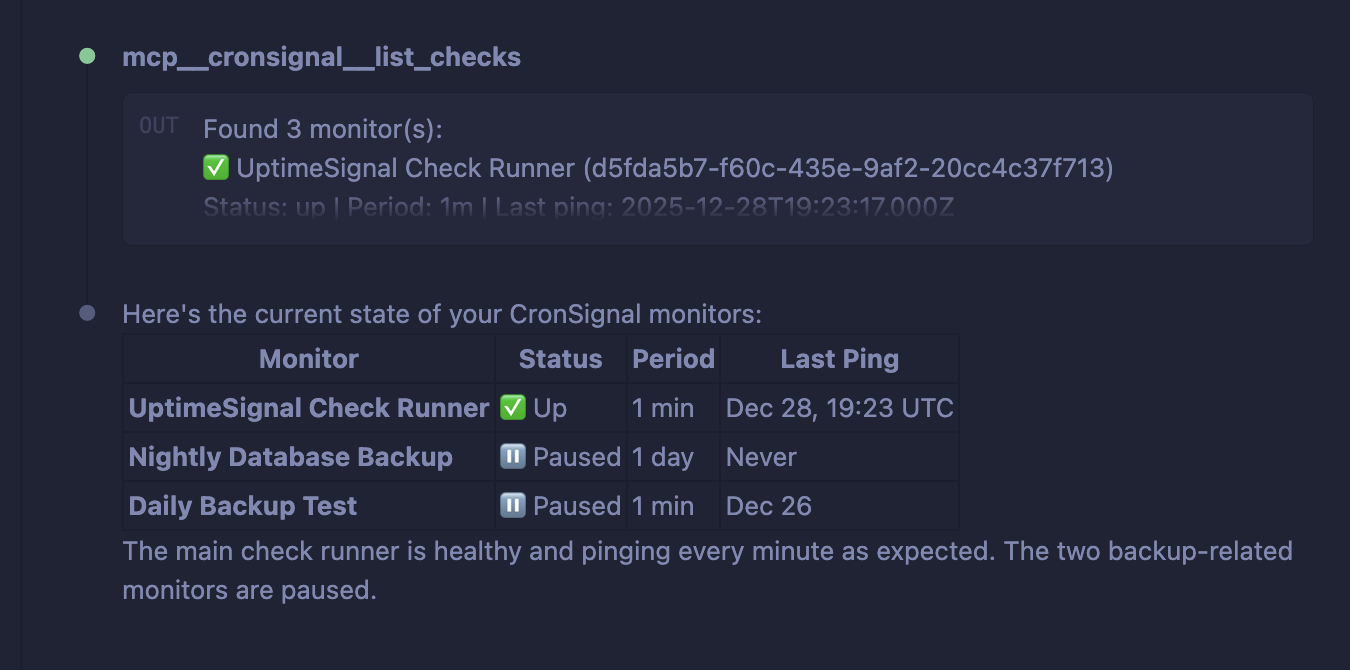Screen dimensions: 1350x670
Task: Click the ✅ Up status icon in the table
Action: (x=511, y=407)
